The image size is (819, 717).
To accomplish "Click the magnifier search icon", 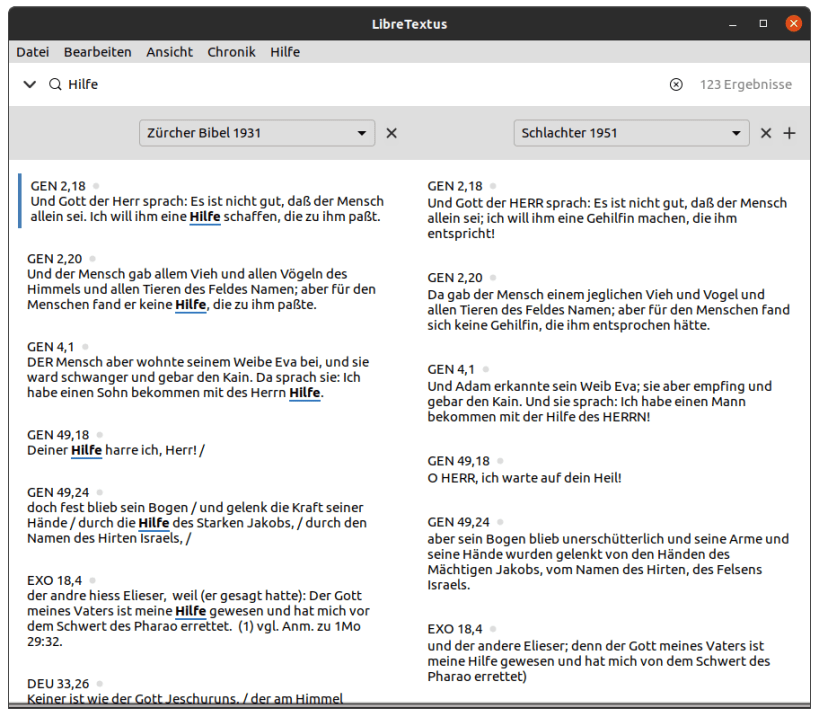I will click(55, 84).
